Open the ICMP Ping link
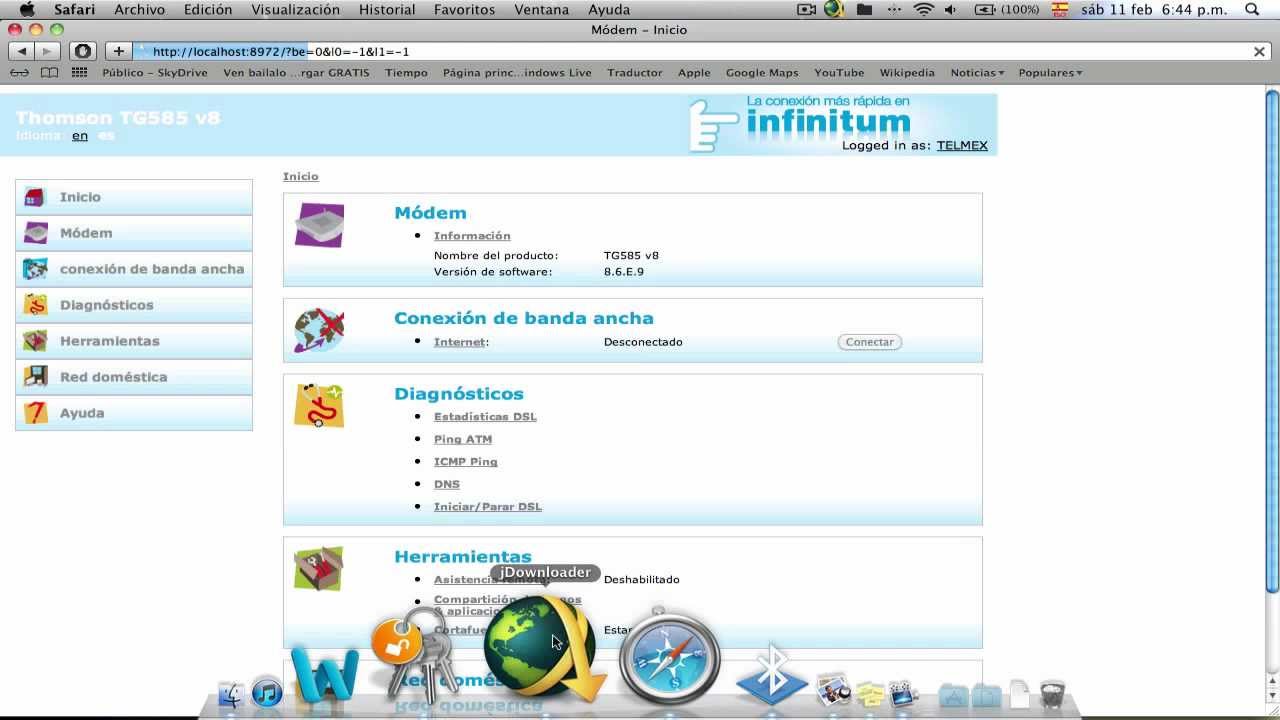This screenshot has width=1280, height=720. [466, 462]
